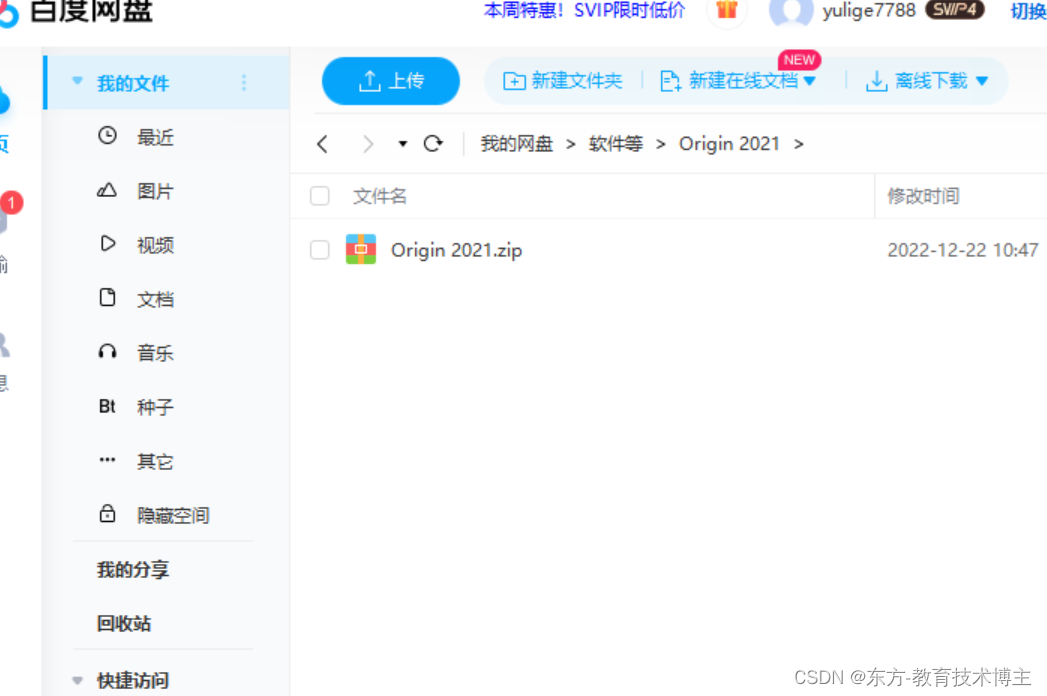Click the document icon beside 文档
Screen dimensions: 1047x696
coord(107,297)
